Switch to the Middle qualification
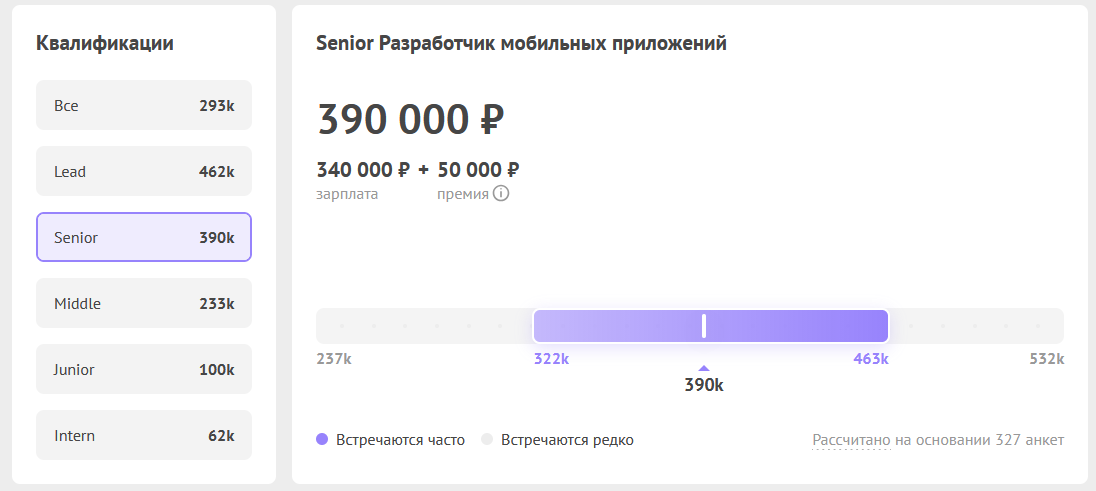The image size is (1096, 491). (x=144, y=303)
